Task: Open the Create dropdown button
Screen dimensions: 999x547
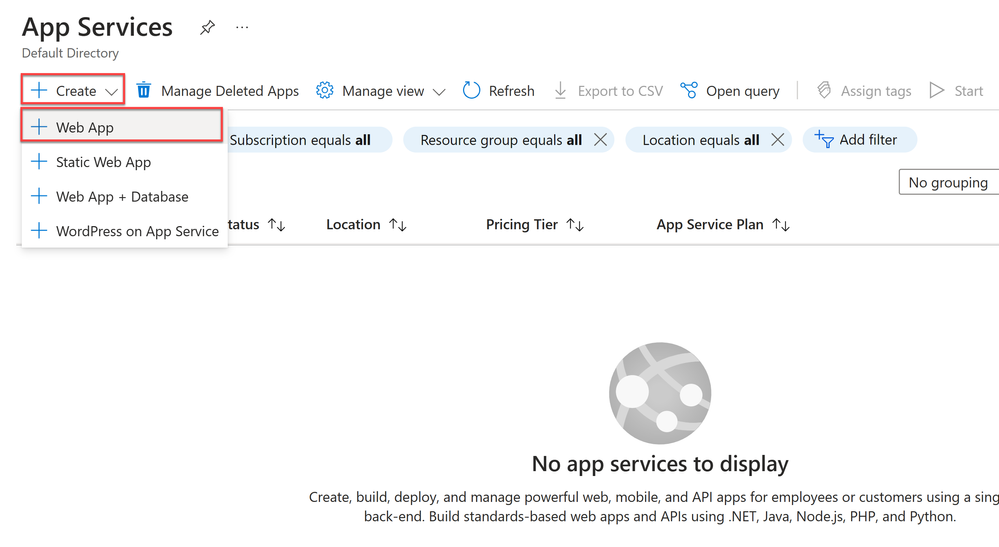Action: [x=73, y=90]
